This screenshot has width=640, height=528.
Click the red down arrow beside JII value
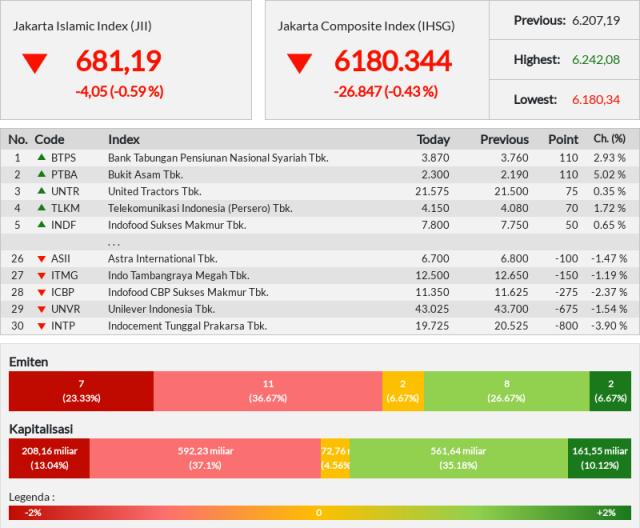pyautogui.click(x=35, y=64)
